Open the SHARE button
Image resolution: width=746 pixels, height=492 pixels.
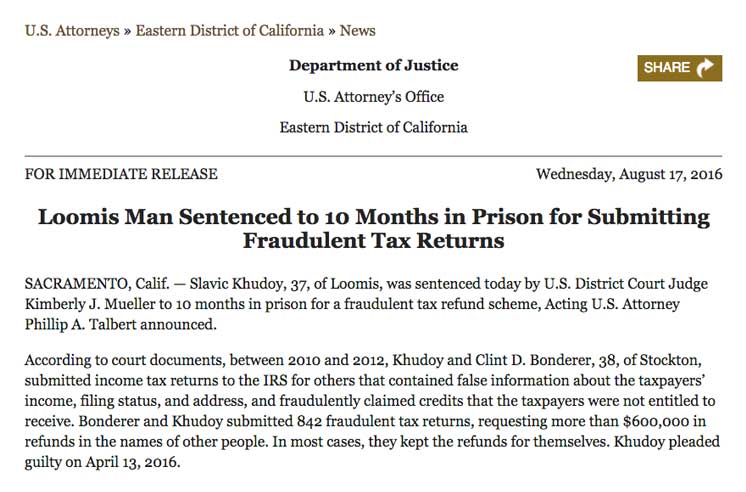(x=679, y=68)
